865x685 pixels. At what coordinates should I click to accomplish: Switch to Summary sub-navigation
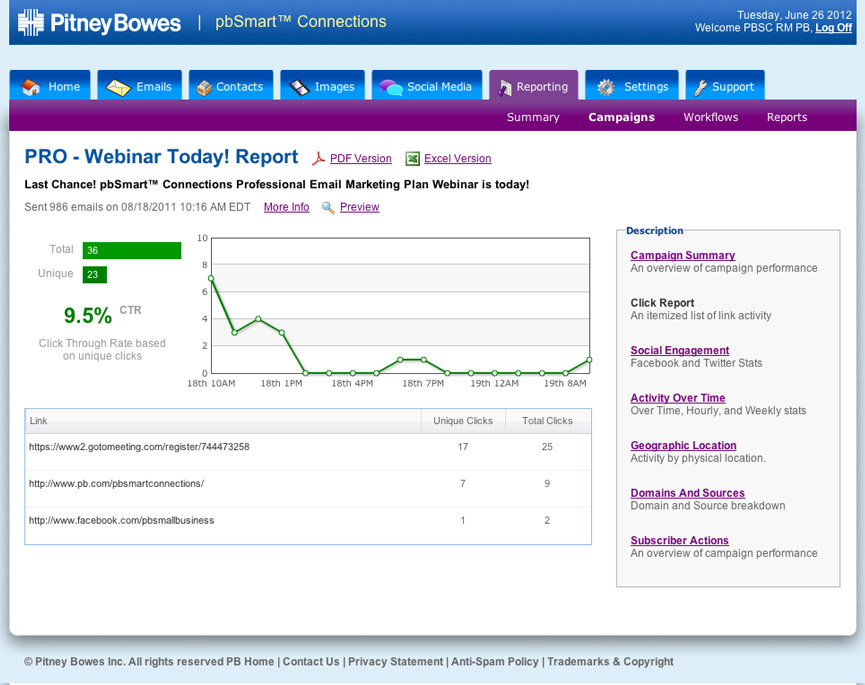[x=533, y=117]
